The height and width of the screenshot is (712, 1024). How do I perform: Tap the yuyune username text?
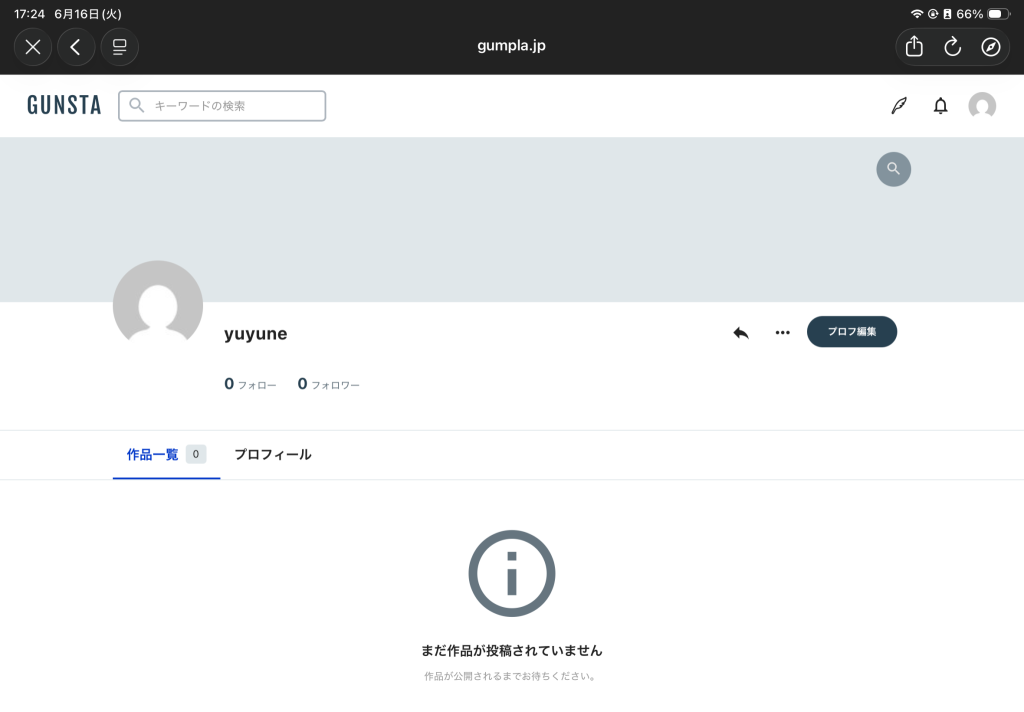(255, 334)
